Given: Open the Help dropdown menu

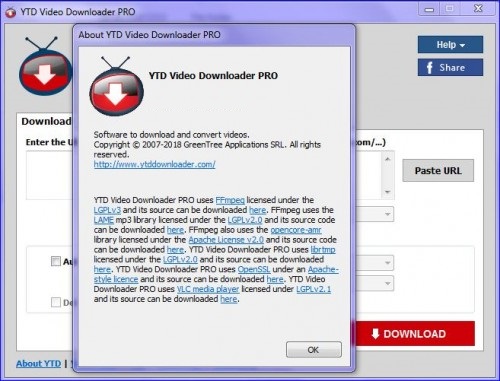Looking at the screenshot, I should point(450,45).
